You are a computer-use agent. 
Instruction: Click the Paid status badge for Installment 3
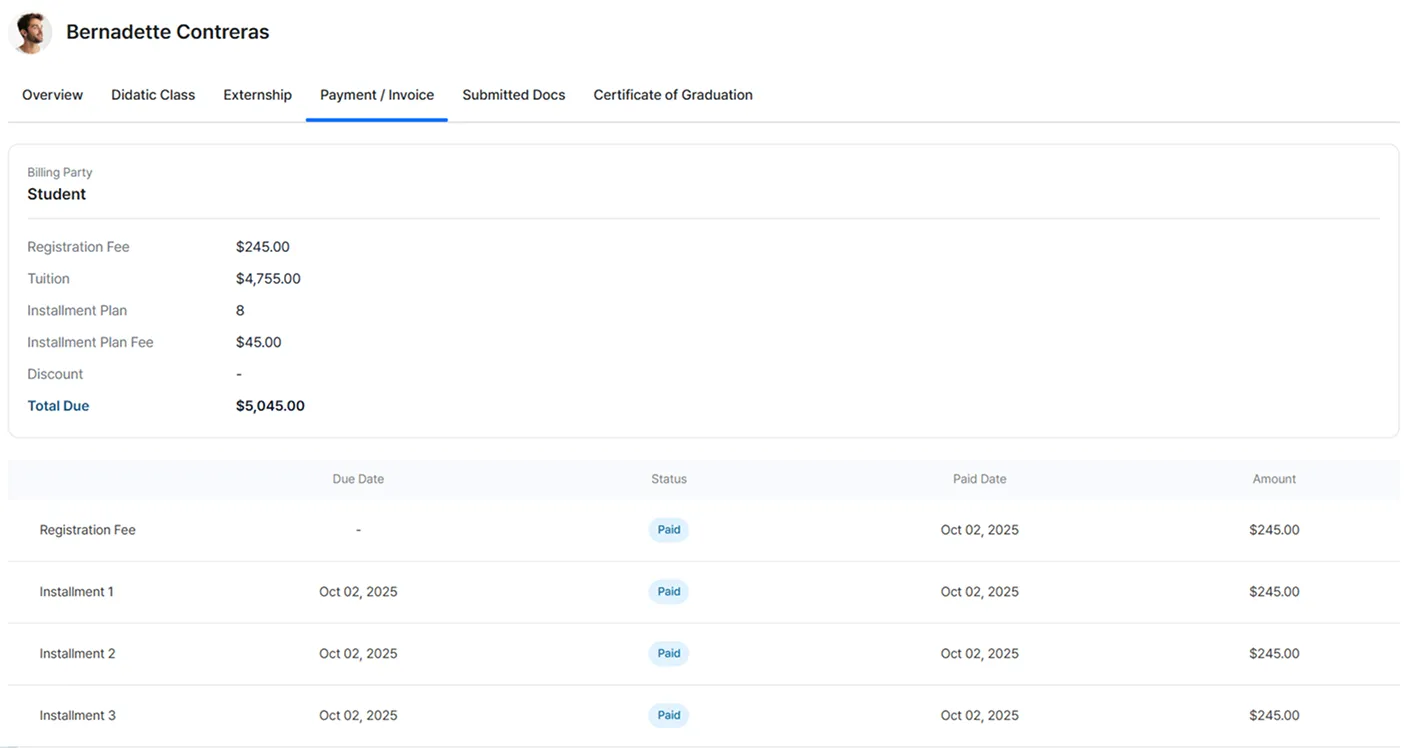(668, 716)
